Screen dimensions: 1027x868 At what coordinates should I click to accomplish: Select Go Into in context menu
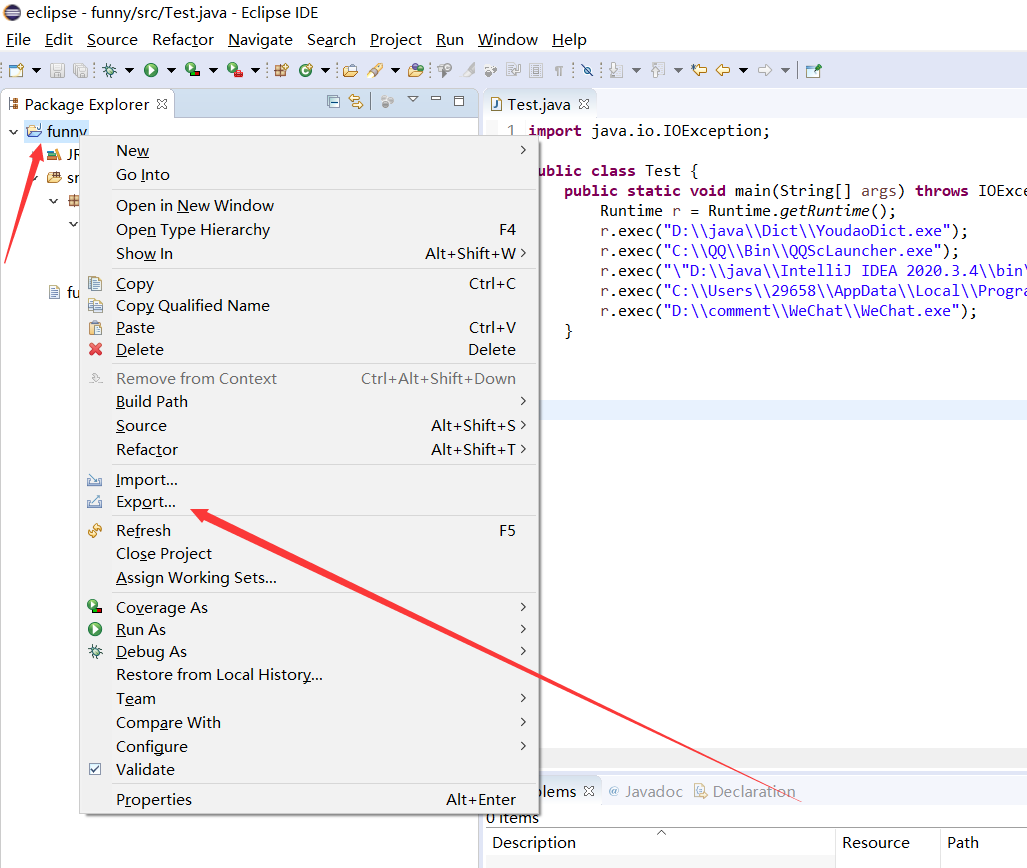pyautogui.click(x=308, y=175)
